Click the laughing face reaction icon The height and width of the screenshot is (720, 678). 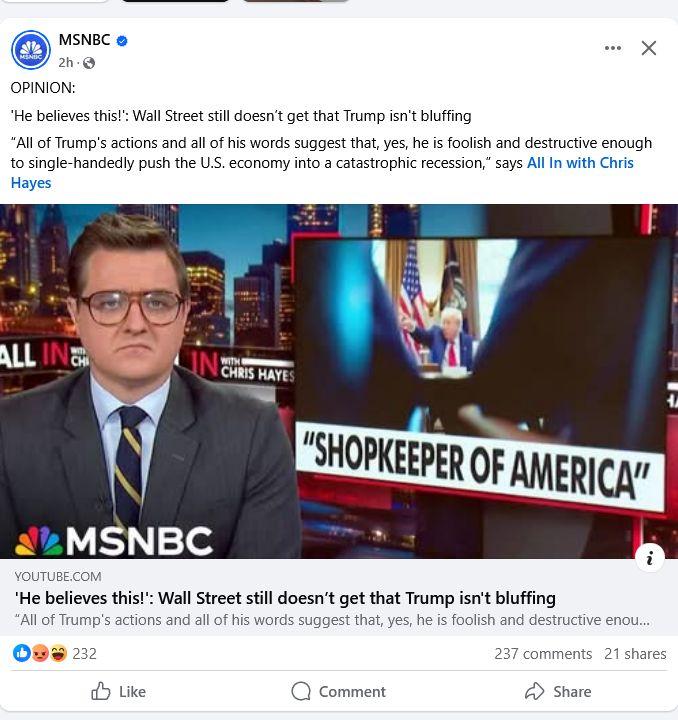pos(58,653)
